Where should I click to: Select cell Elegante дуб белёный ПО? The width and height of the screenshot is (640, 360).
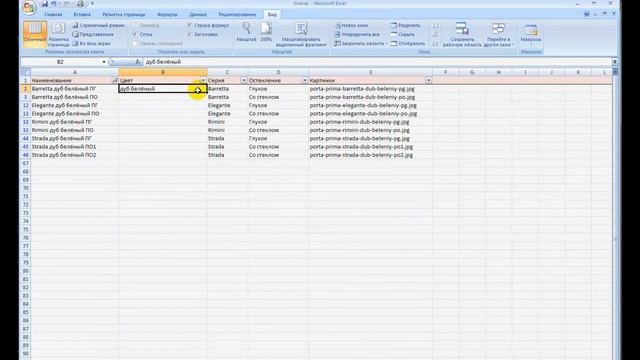pyautogui.click(x=75, y=113)
